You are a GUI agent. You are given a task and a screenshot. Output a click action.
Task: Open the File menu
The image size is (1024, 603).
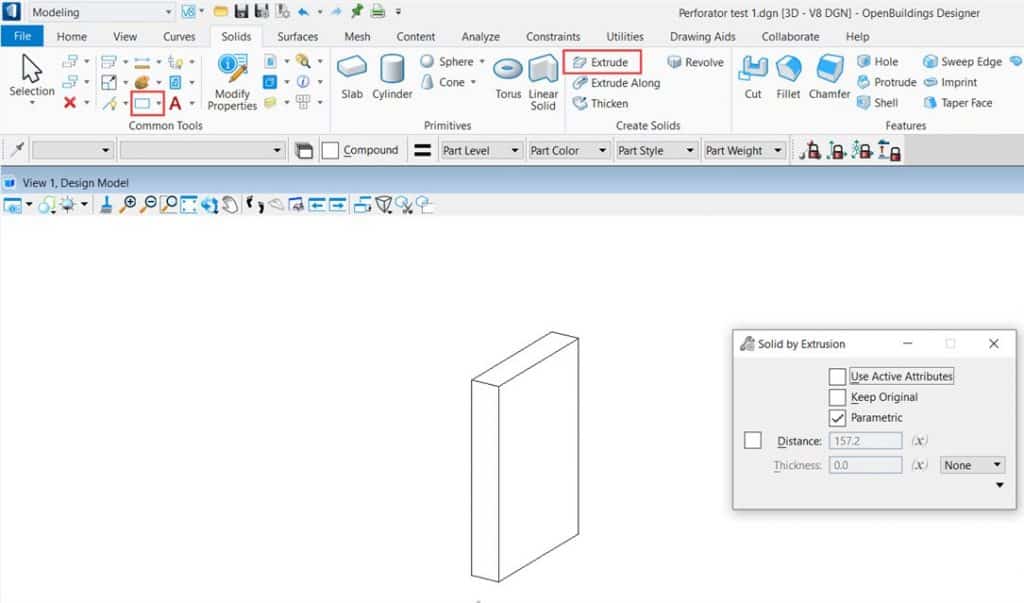22,36
